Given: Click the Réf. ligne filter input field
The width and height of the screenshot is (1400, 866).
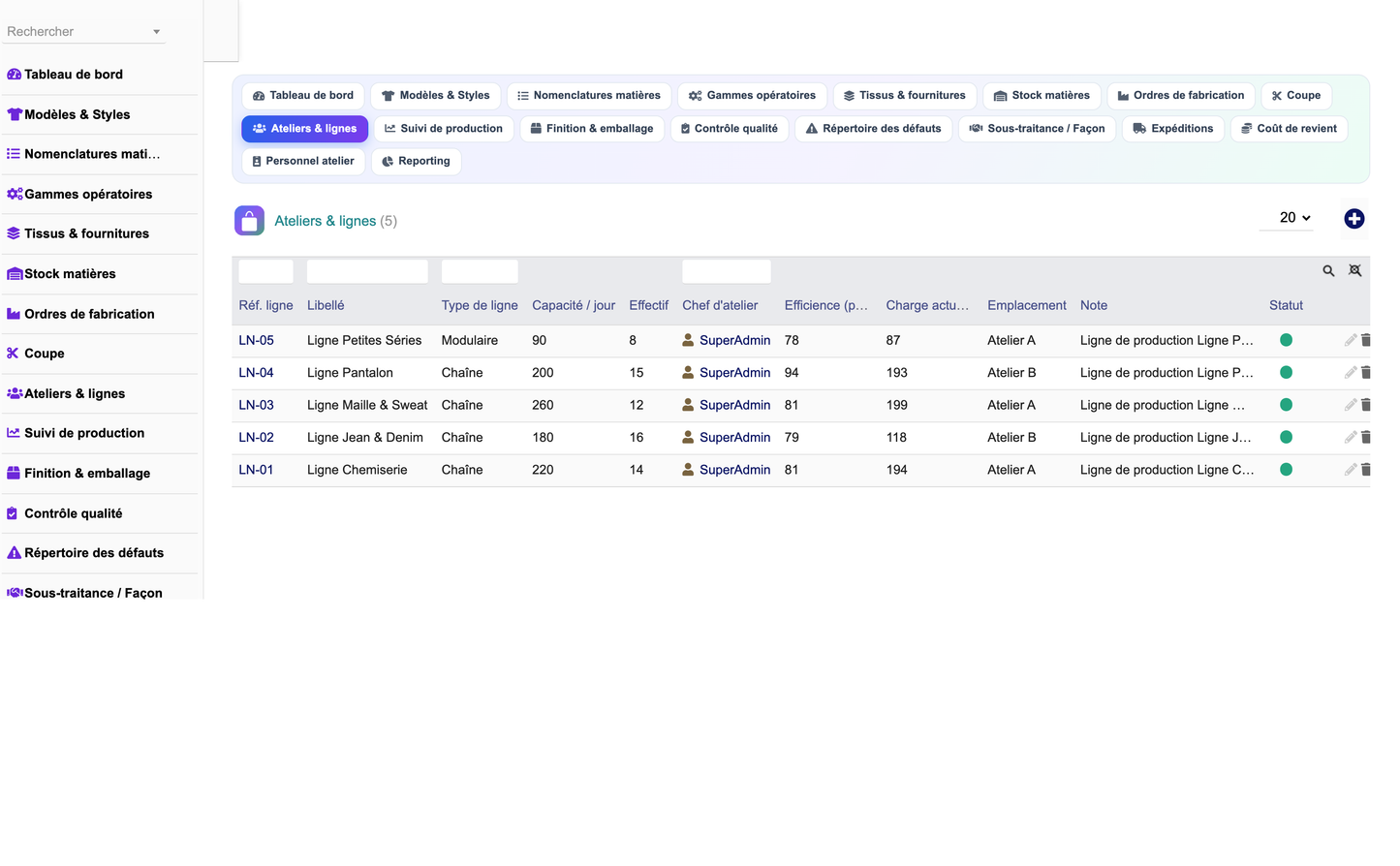Looking at the screenshot, I should pos(265,271).
